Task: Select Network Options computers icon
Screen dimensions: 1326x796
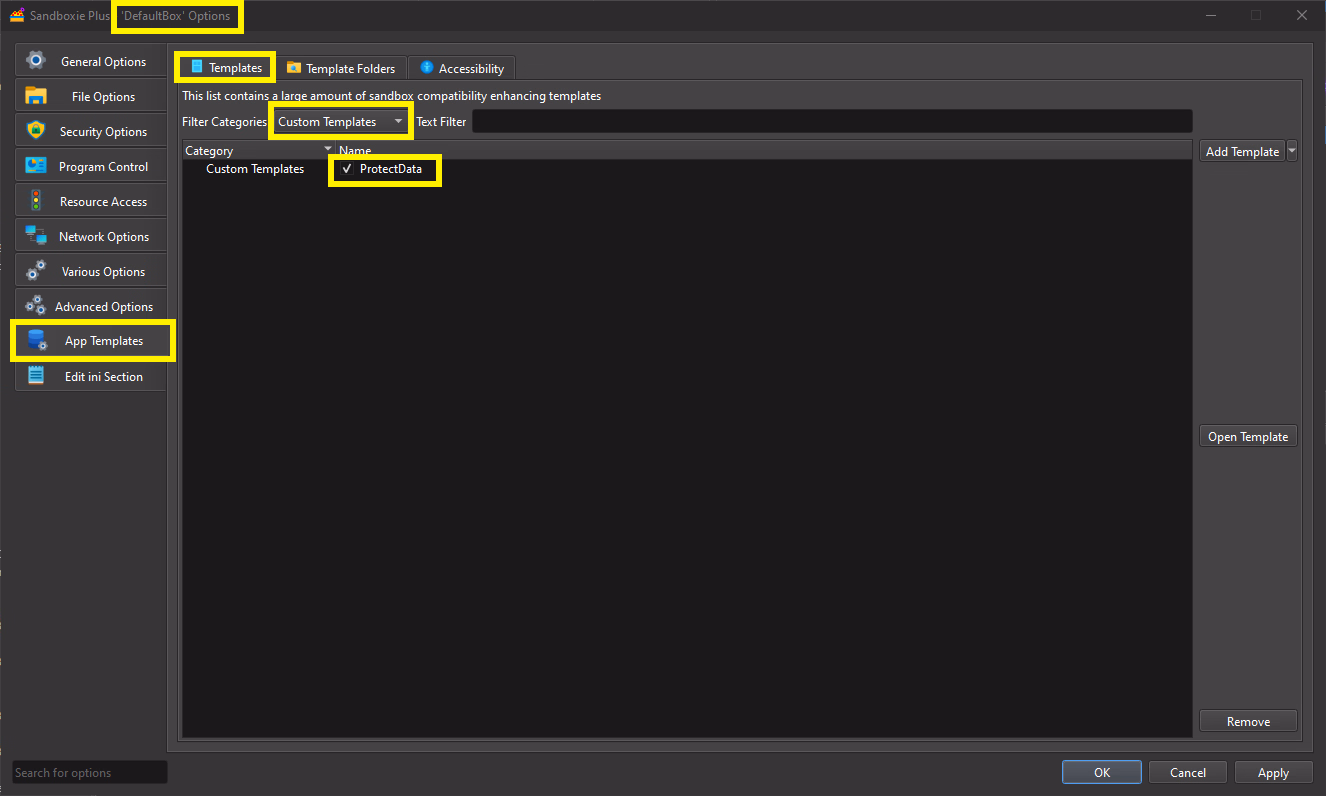Action: click(x=36, y=236)
